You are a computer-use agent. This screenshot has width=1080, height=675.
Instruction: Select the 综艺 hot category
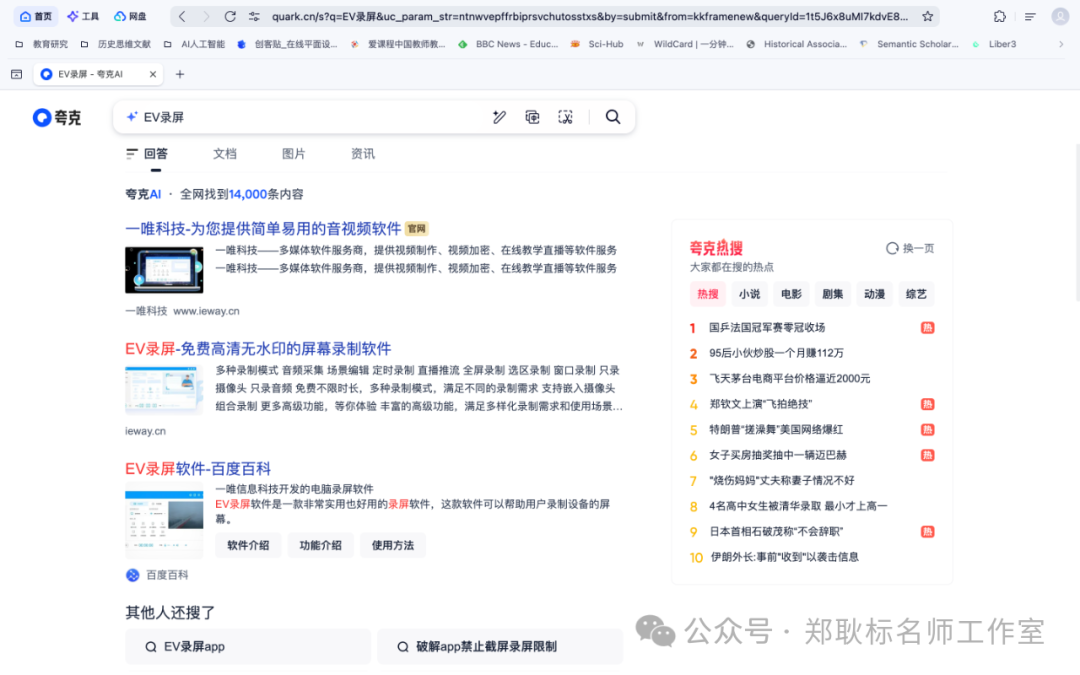916,294
